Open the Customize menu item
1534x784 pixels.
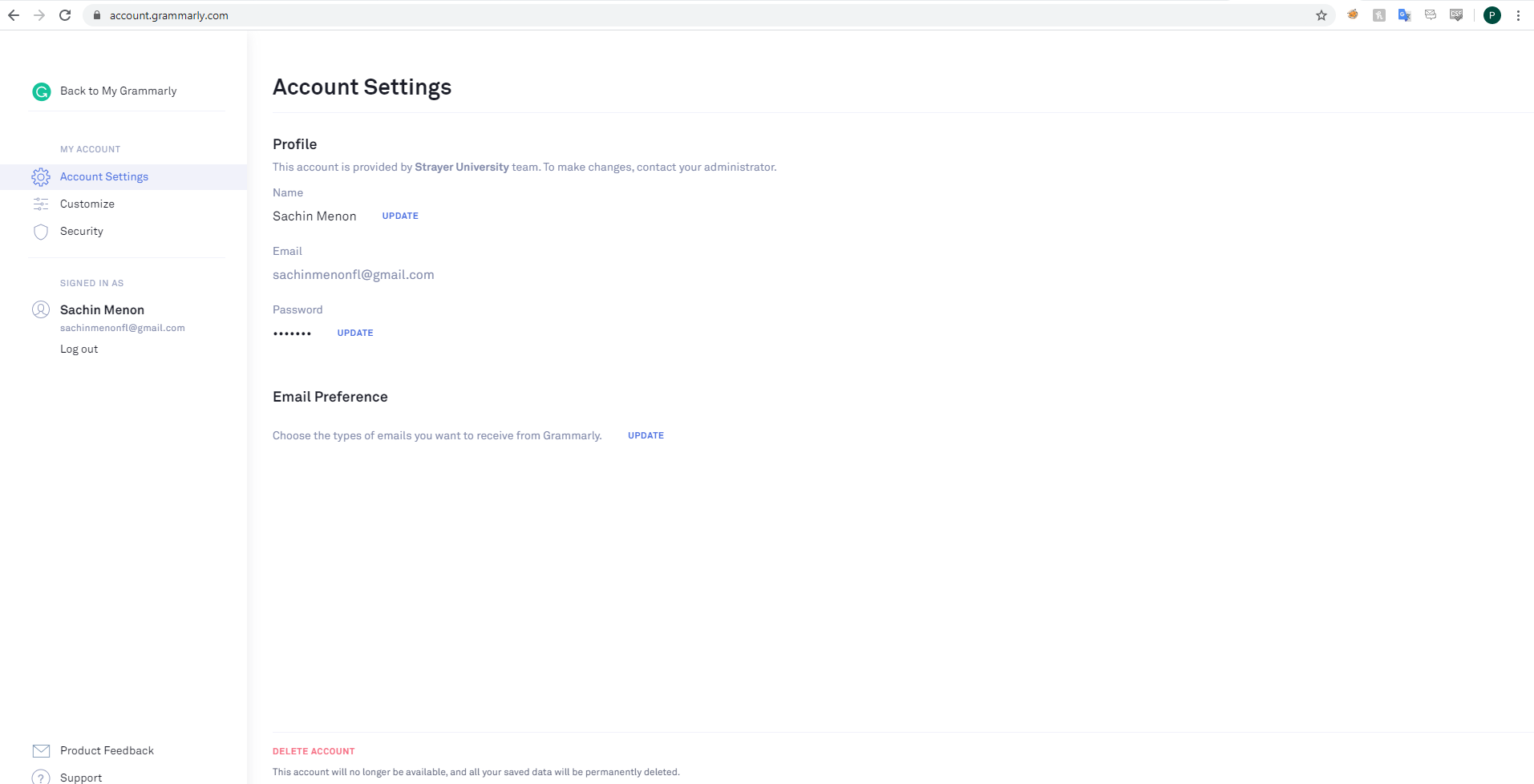click(87, 204)
